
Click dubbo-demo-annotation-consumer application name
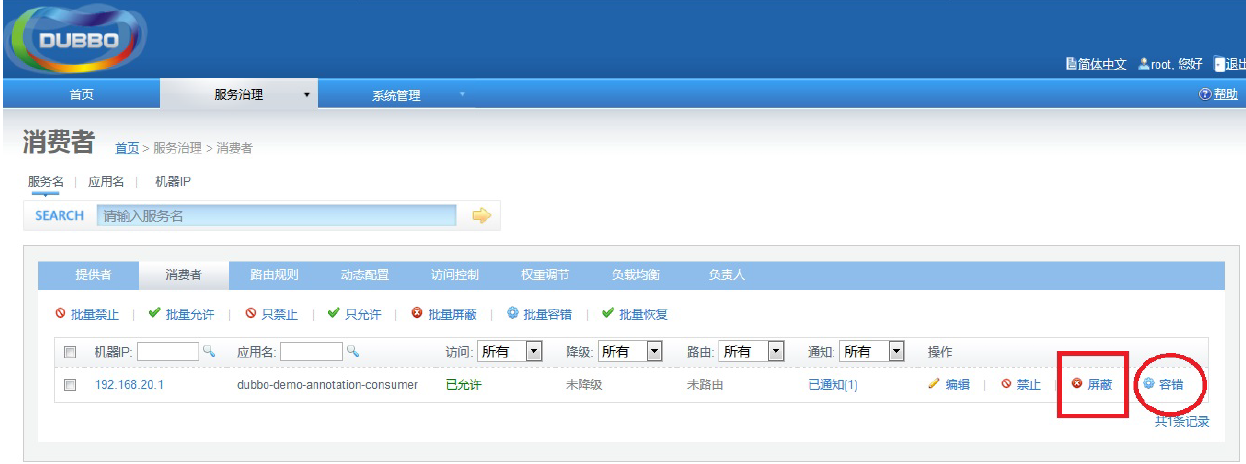pos(327,385)
